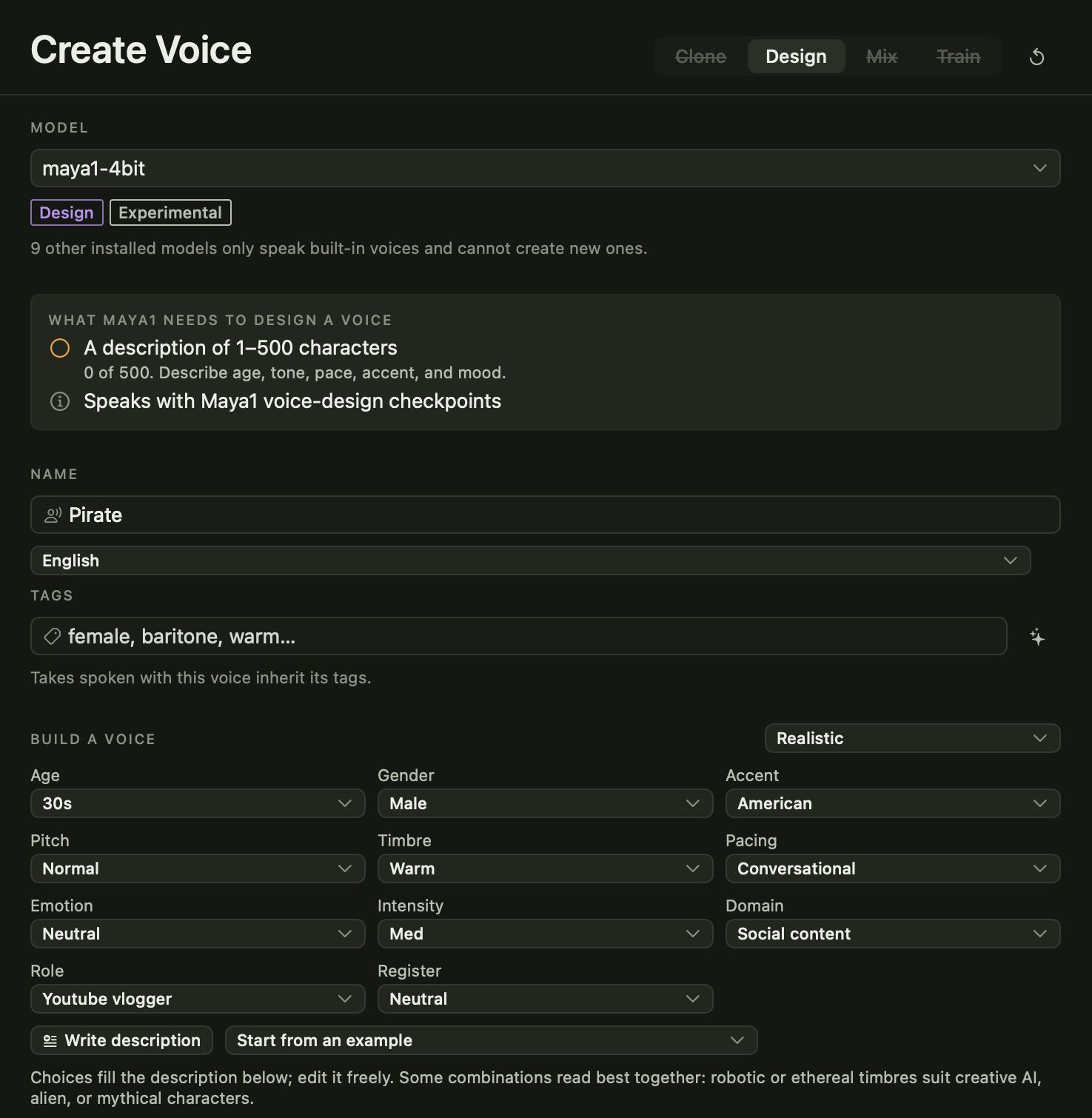
Task: Select the Design tab
Action: pos(796,57)
